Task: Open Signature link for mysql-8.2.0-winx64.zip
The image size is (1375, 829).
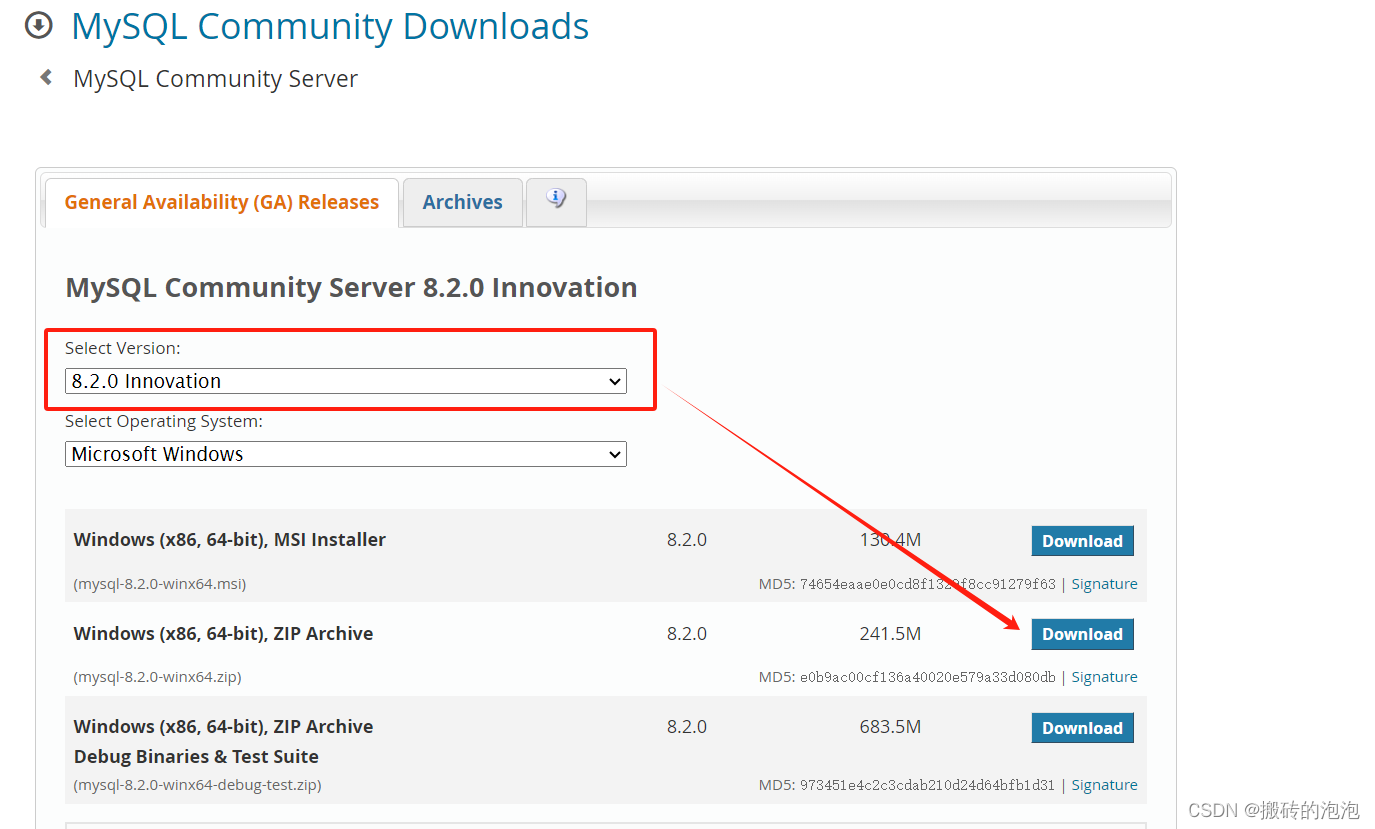Action: pyautogui.click(x=1104, y=677)
